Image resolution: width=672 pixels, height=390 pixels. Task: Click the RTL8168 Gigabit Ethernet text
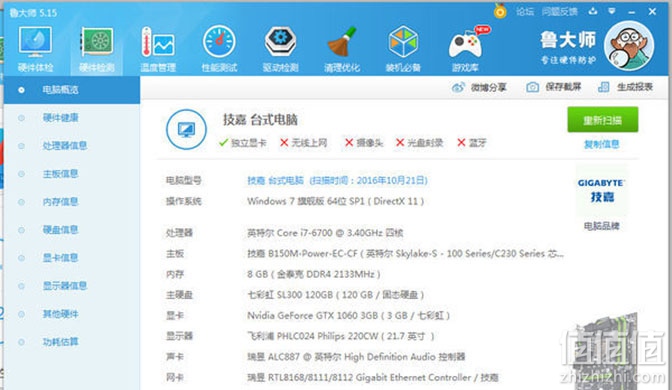[373, 378]
